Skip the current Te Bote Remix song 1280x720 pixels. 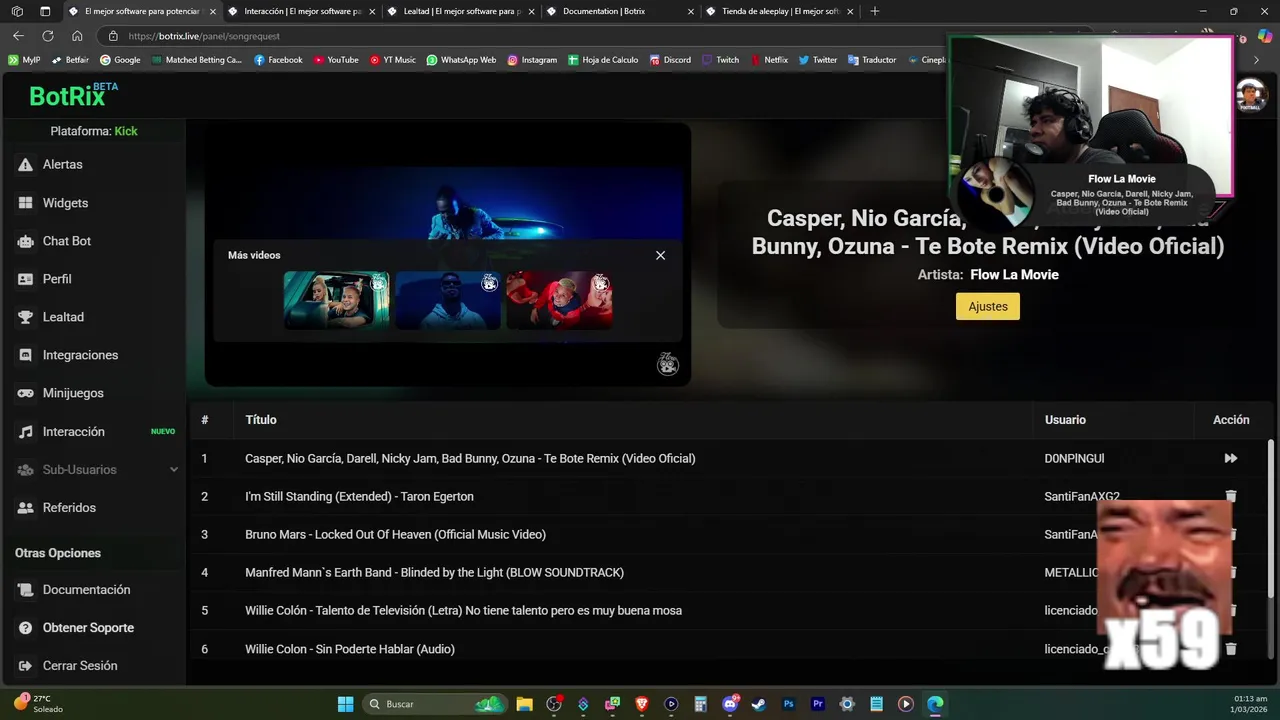point(1231,458)
